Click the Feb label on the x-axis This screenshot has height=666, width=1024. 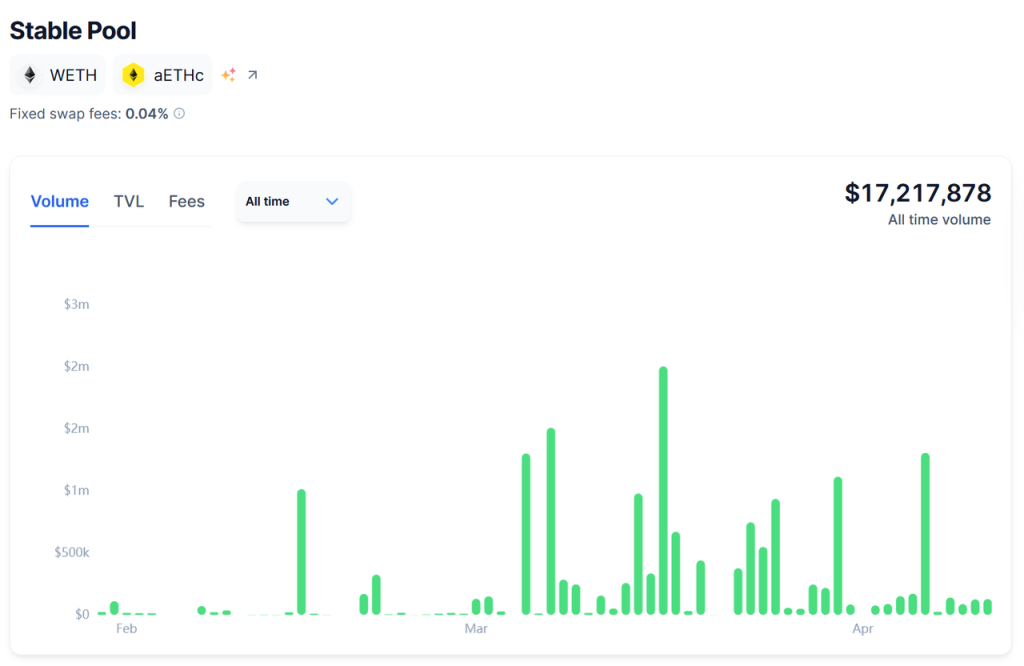[x=126, y=629]
